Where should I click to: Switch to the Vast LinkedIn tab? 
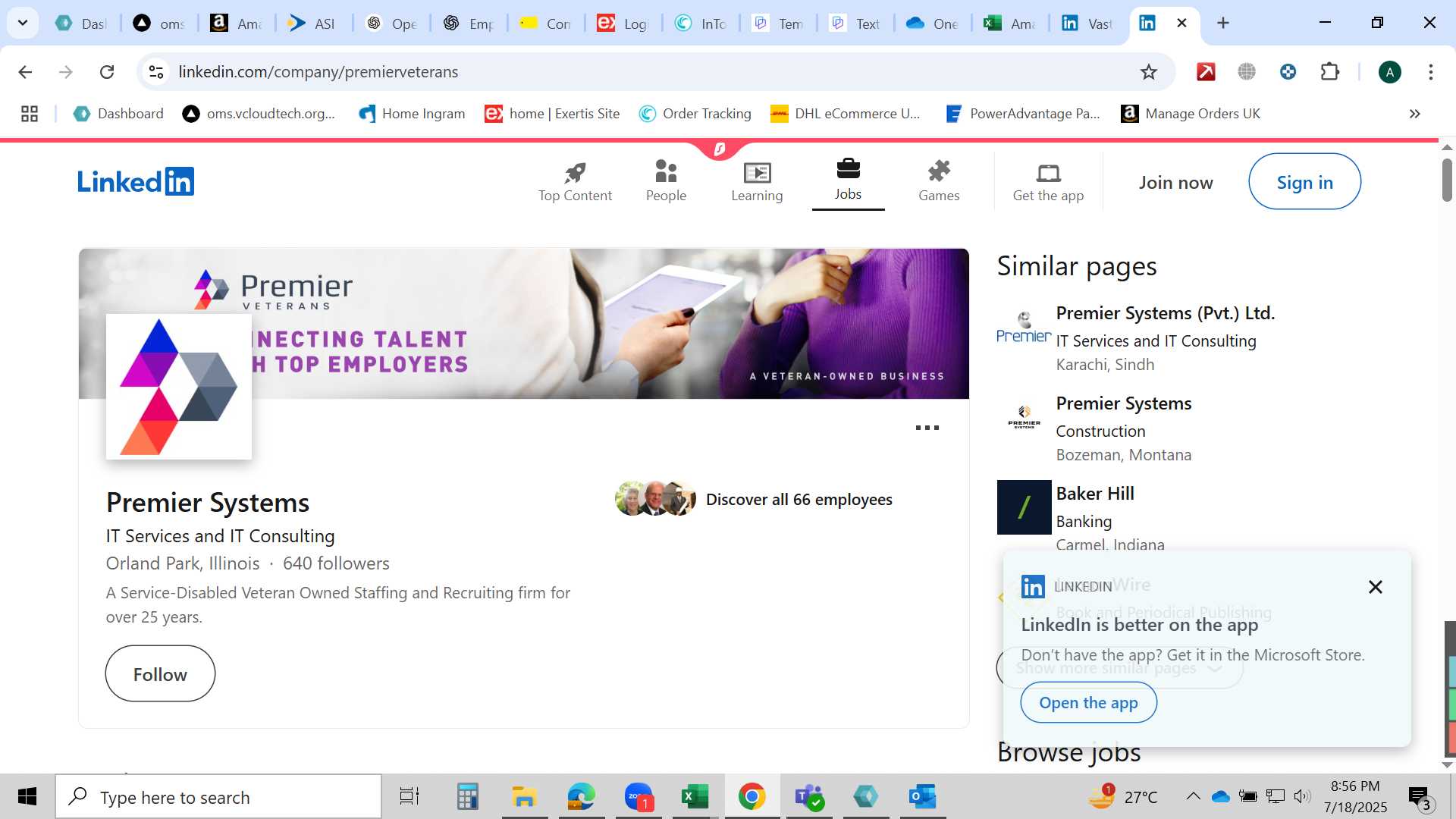point(1087,23)
